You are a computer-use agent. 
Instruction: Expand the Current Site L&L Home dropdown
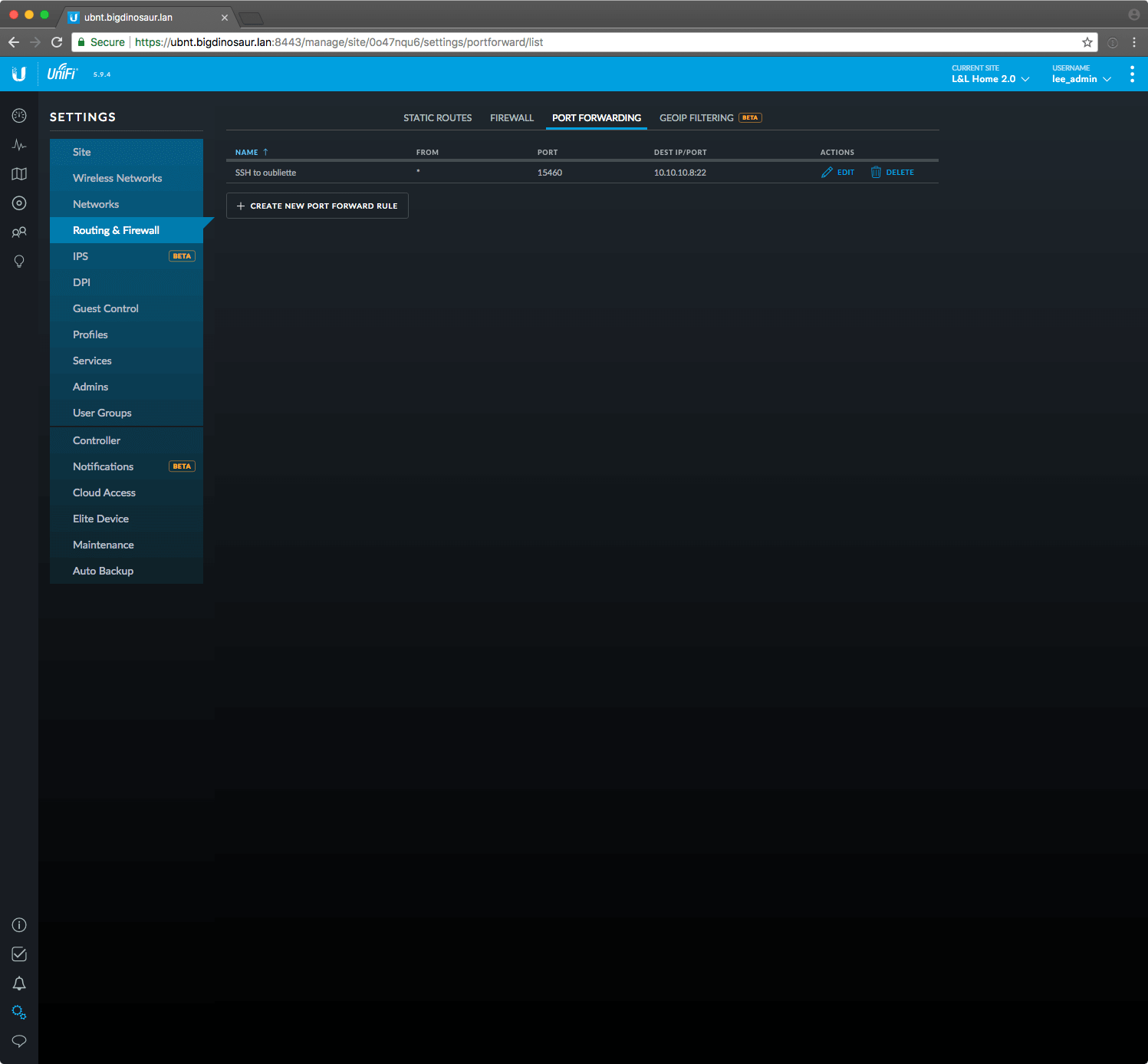click(x=990, y=79)
